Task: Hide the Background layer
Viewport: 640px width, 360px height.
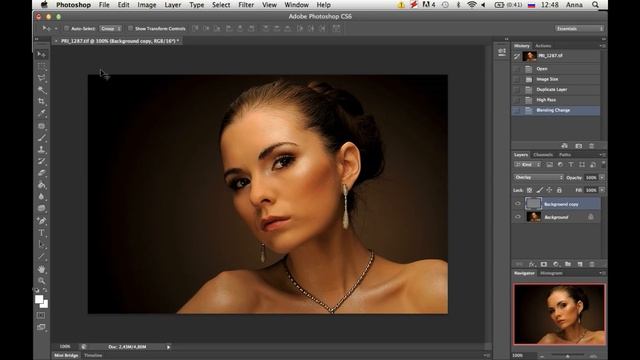Action: [518, 217]
